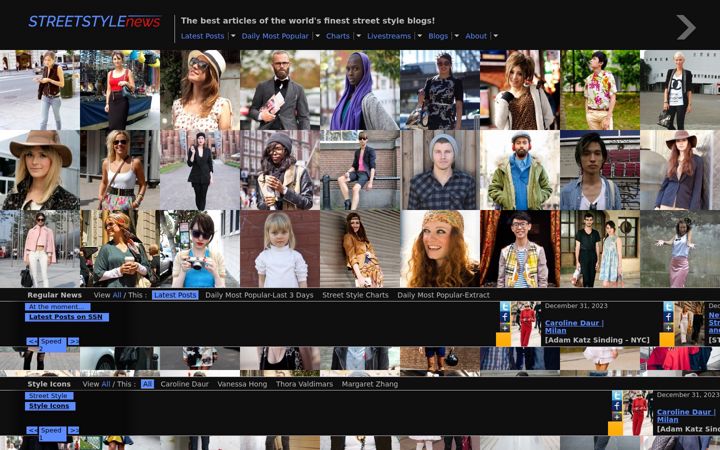
Task: Expand the Latest Posts dropdown arrow
Action: point(233,36)
